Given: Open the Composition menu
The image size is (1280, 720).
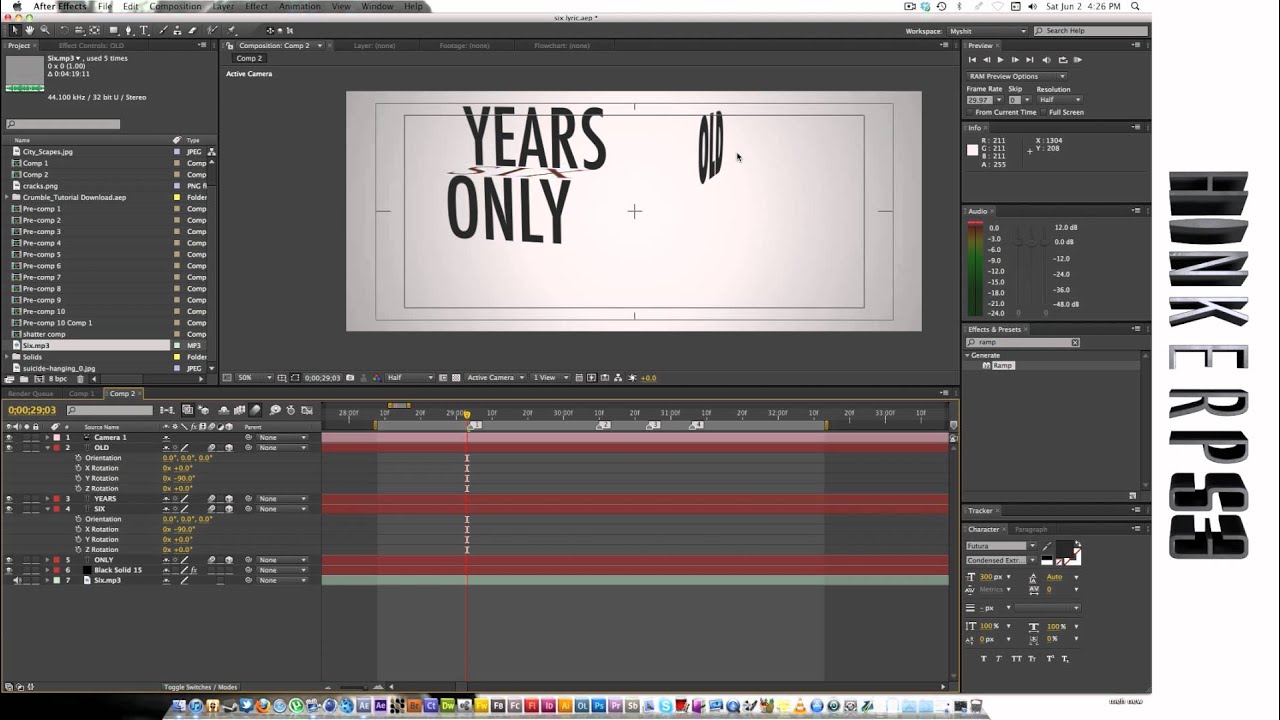Looking at the screenshot, I should [175, 6].
